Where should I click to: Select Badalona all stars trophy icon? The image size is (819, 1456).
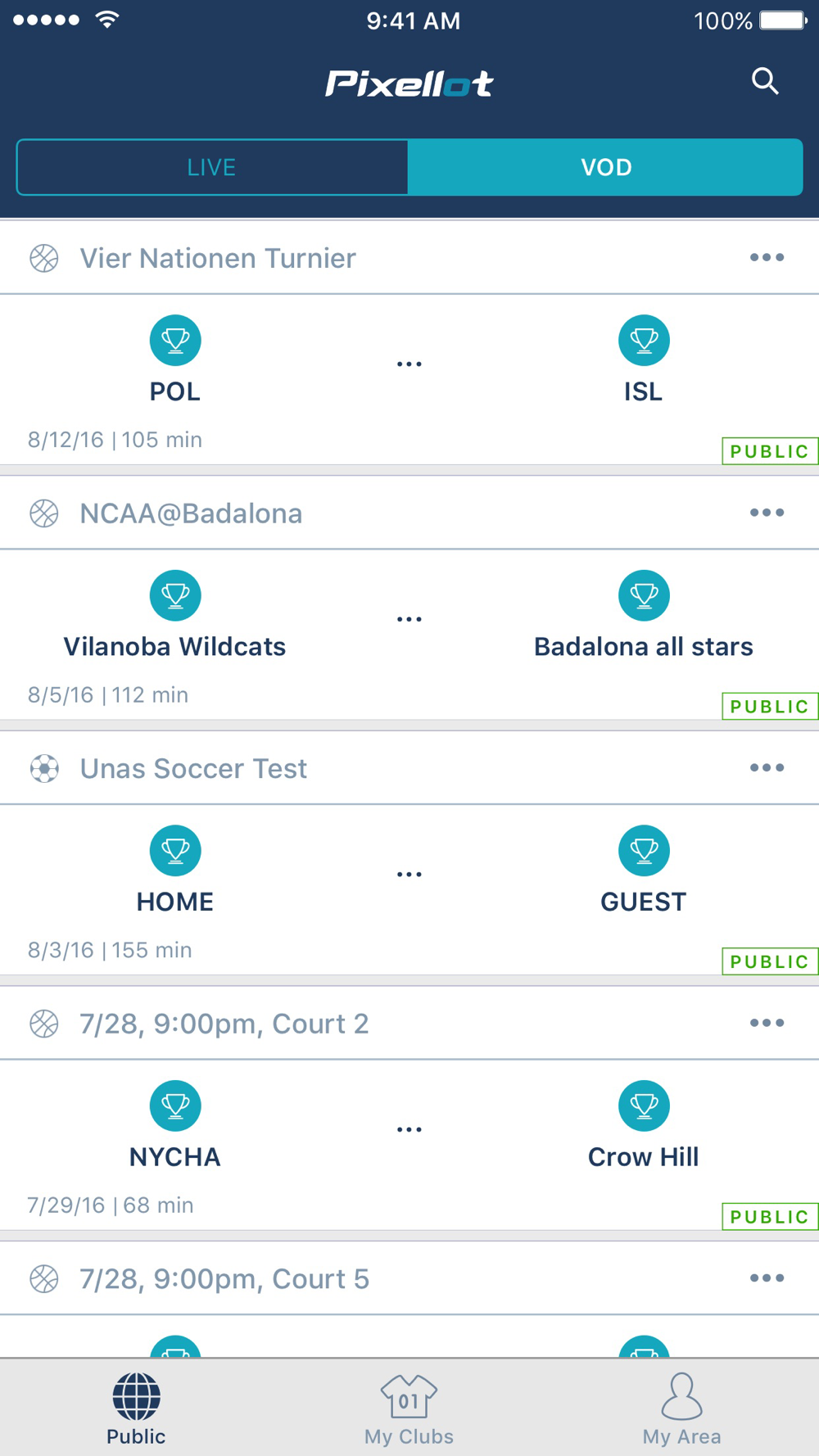644,595
